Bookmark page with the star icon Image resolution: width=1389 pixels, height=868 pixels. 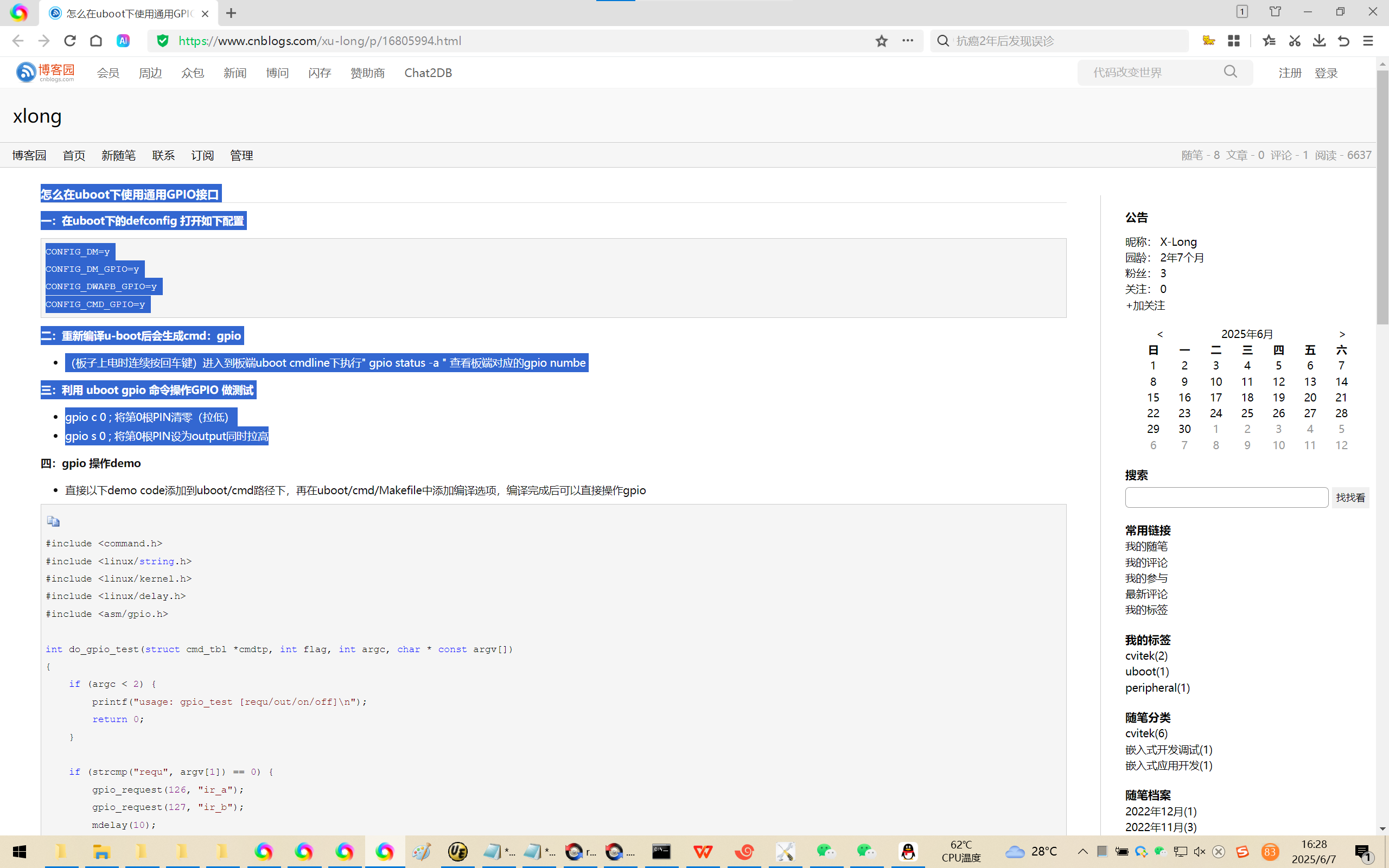881,41
